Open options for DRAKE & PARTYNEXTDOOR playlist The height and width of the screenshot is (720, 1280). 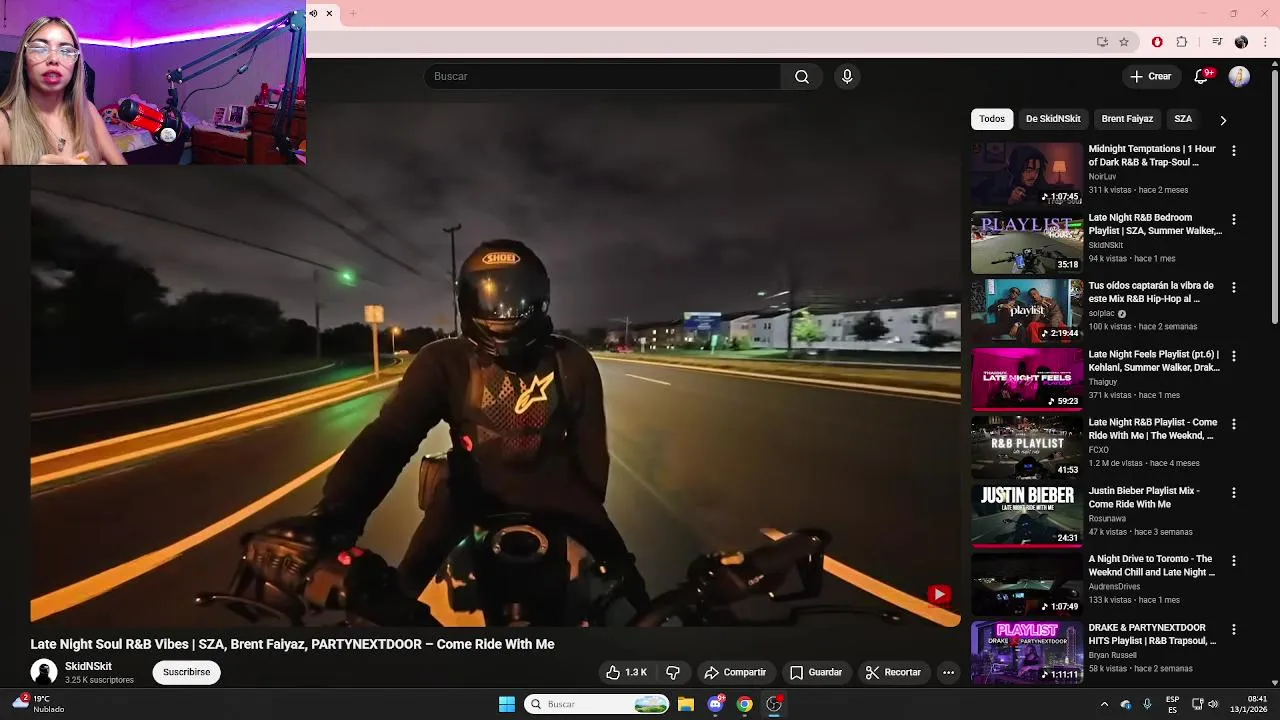[x=1234, y=630]
